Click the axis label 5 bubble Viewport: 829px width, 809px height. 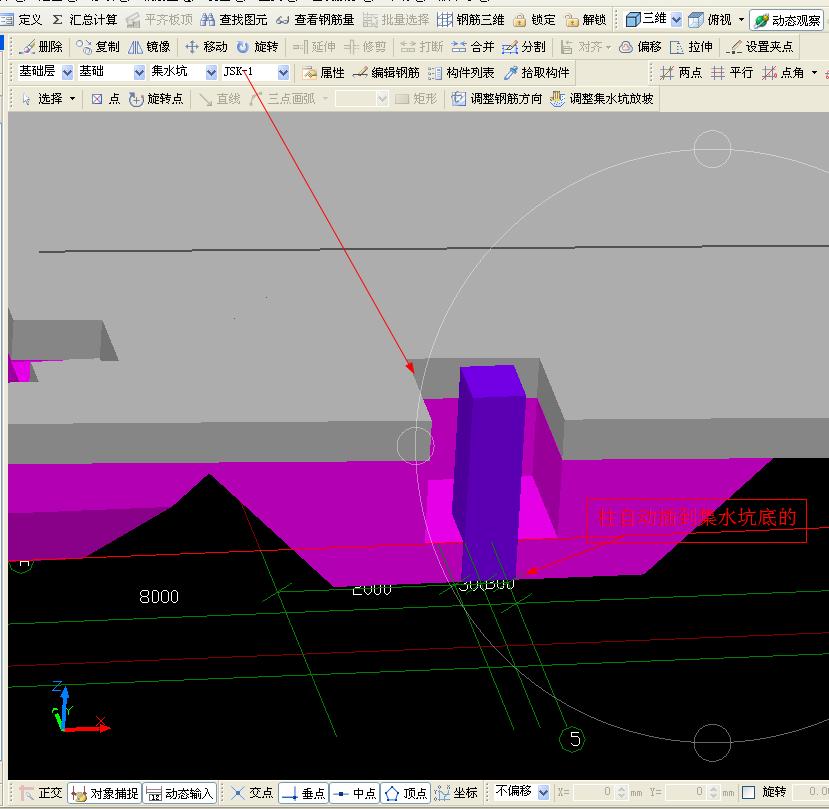[573, 739]
